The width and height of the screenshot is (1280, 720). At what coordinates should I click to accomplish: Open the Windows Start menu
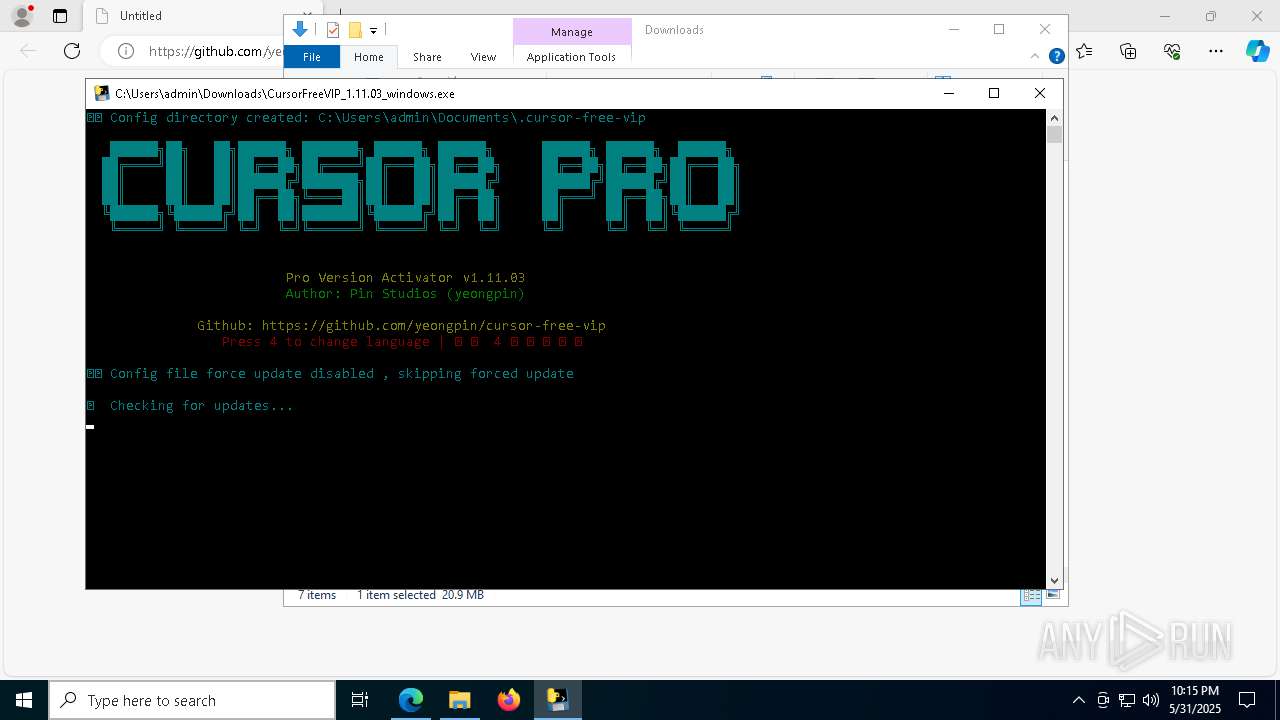point(24,700)
